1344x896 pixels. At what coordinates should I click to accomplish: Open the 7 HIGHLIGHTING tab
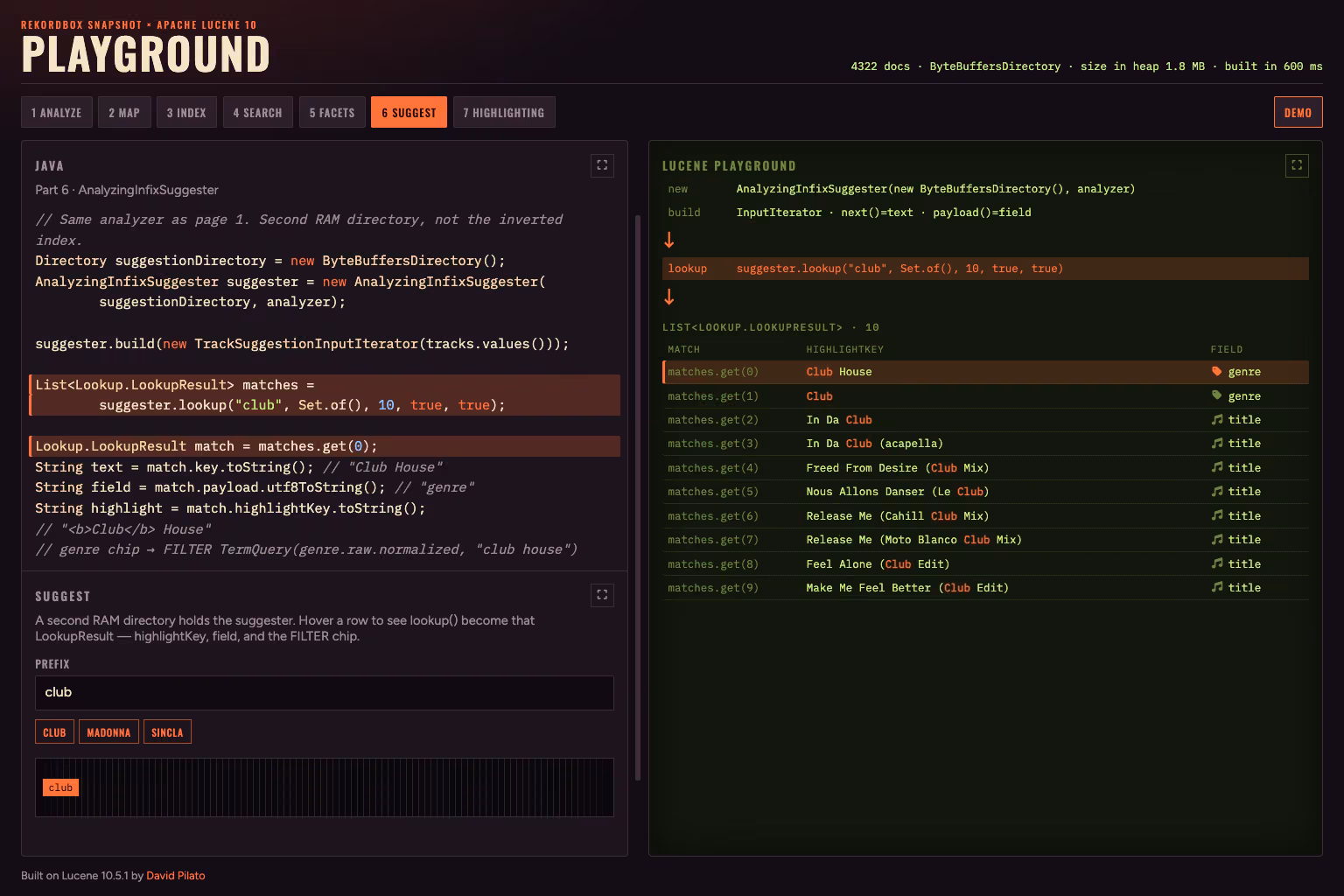click(x=504, y=112)
